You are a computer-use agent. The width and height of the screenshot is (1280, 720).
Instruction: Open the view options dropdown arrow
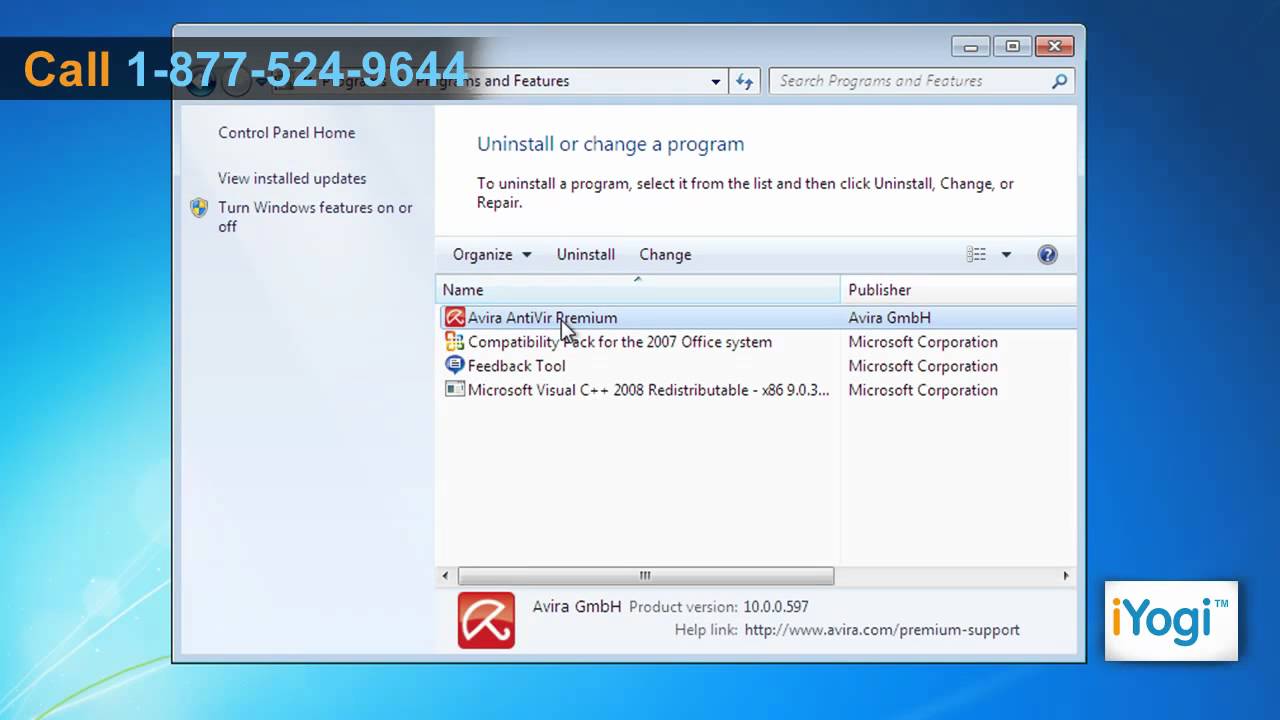coord(1006,254)
